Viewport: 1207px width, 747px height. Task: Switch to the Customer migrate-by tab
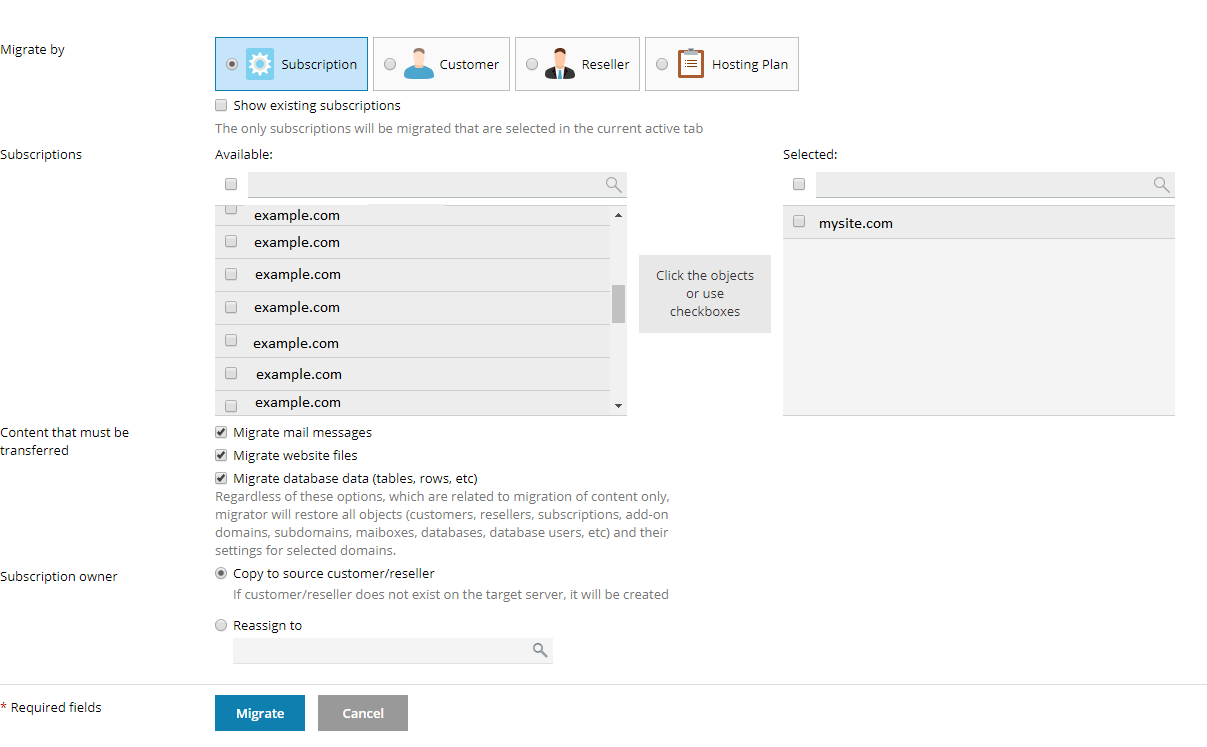tap(441, 63)
